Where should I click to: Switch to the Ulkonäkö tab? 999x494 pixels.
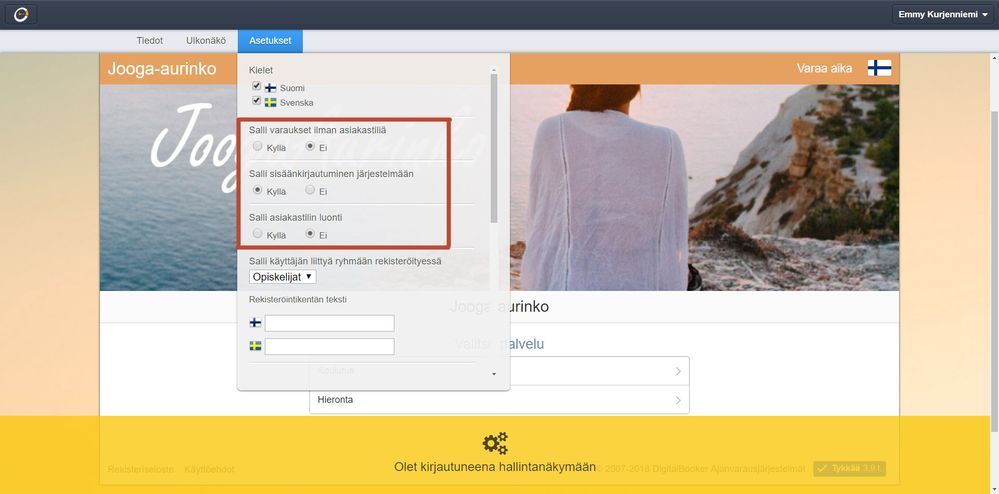click(206, 41)
